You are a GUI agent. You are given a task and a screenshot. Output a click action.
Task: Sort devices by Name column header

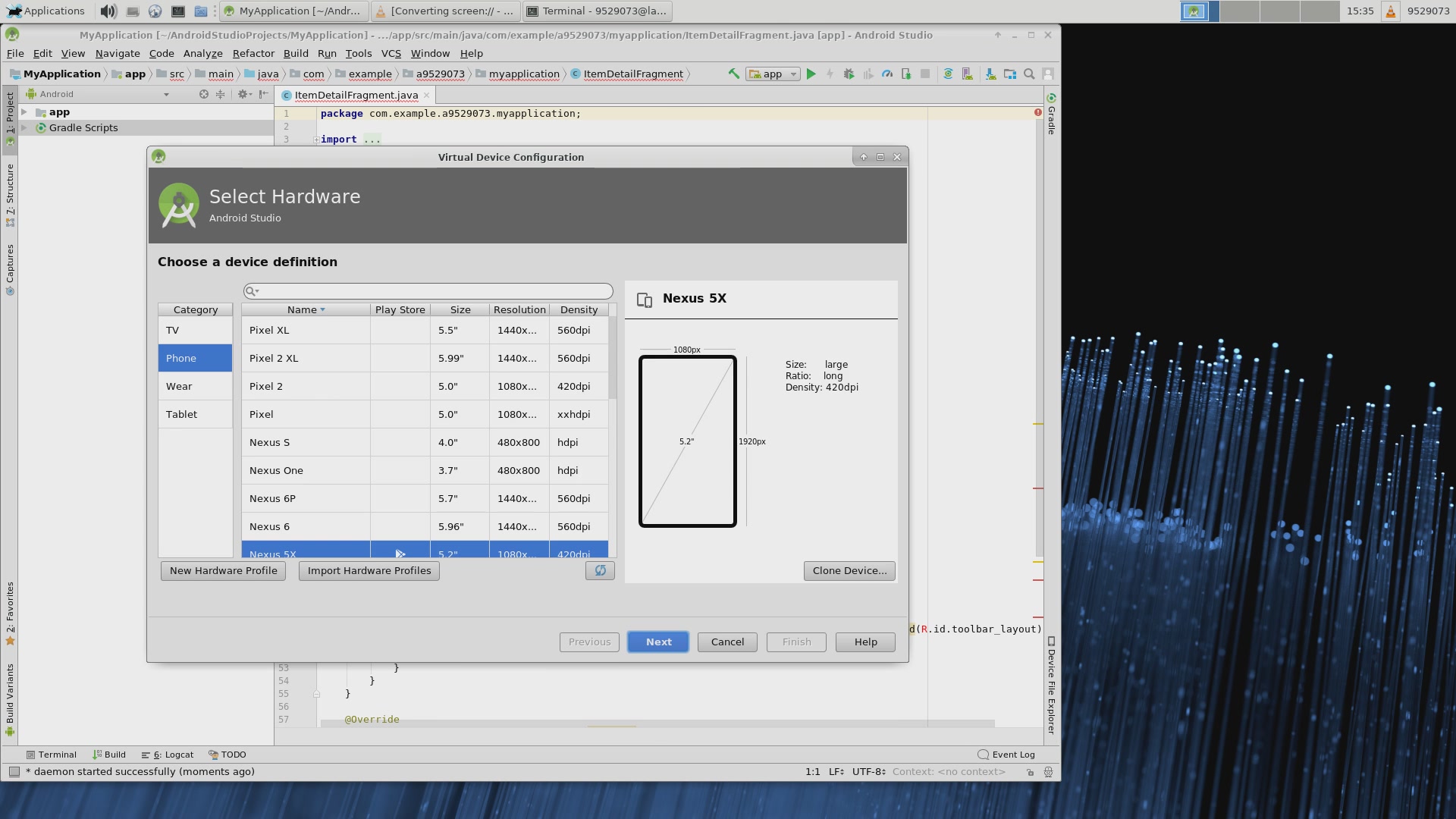pyautogui.click(x=306, y=309)
